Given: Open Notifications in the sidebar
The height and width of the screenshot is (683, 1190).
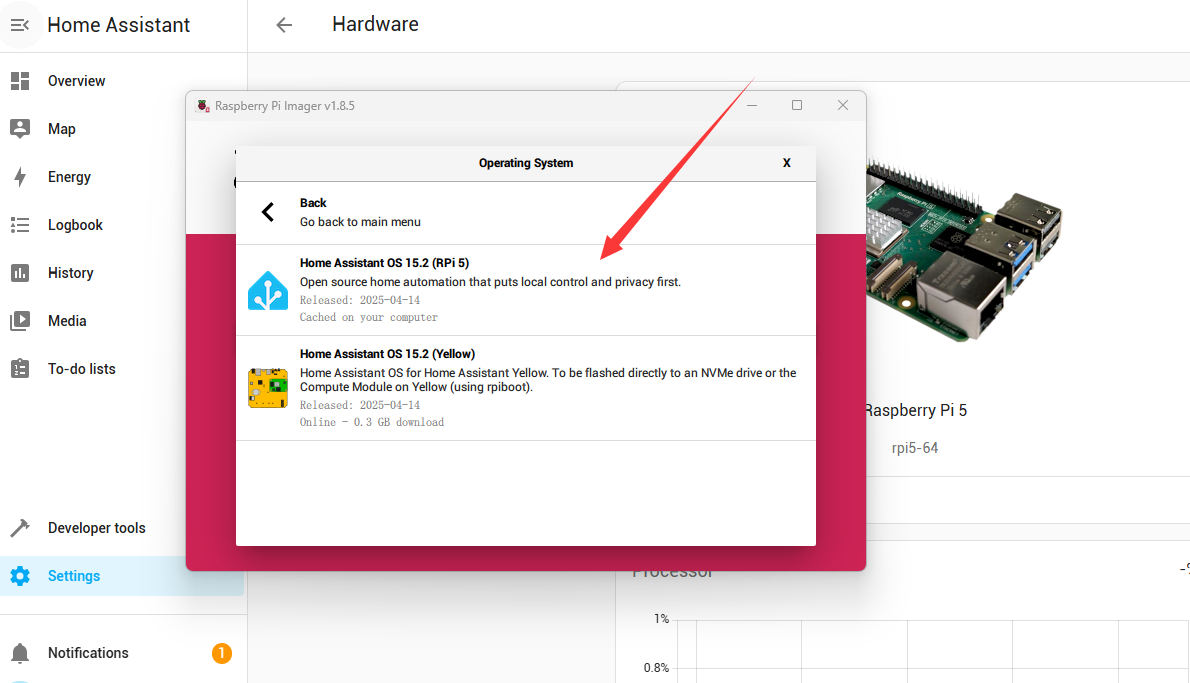Looking at the screenshot, I should [88, 653].
